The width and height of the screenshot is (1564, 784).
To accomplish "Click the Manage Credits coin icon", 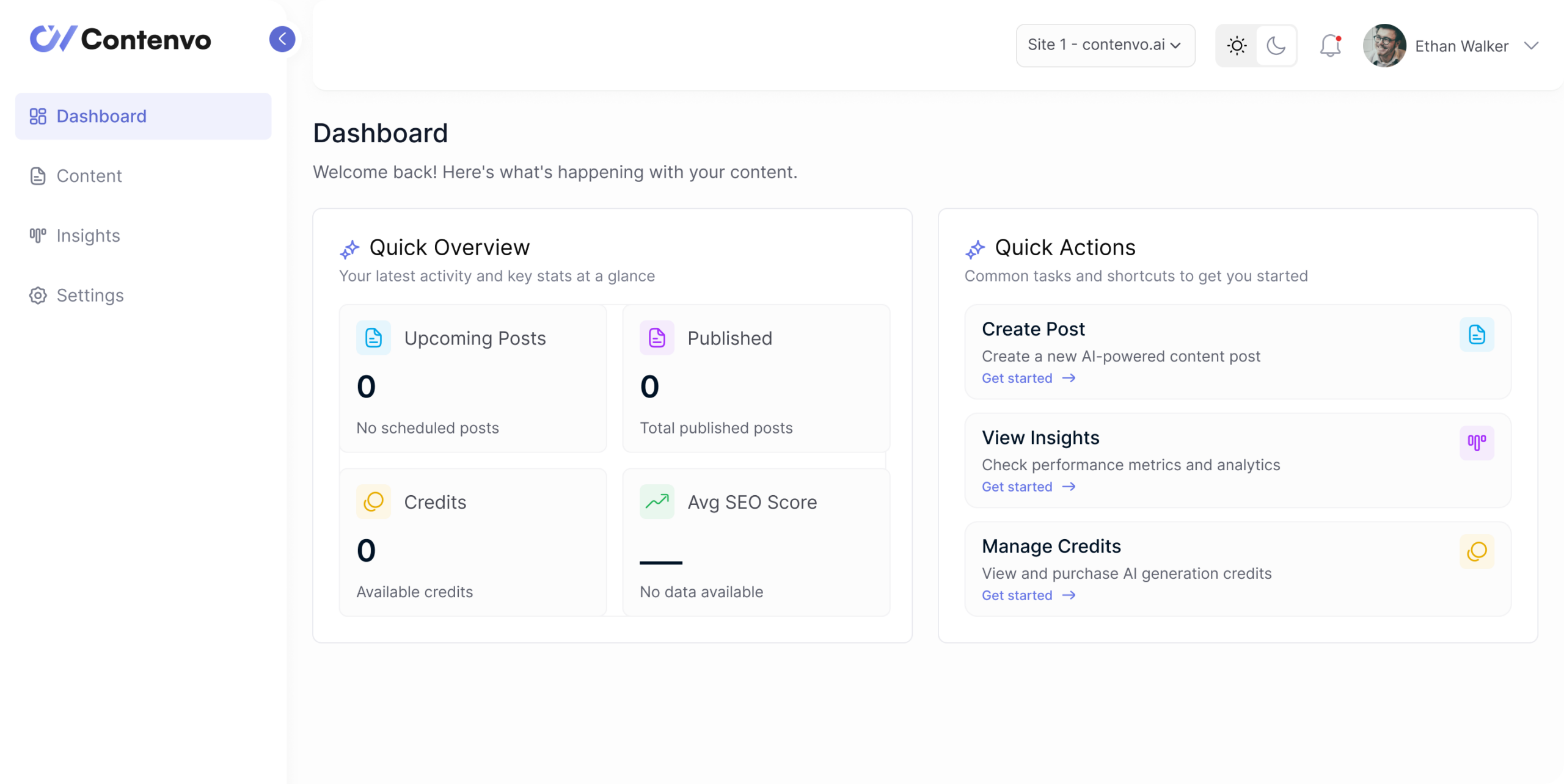I will pyautogui.click(x=1477, y=551).
